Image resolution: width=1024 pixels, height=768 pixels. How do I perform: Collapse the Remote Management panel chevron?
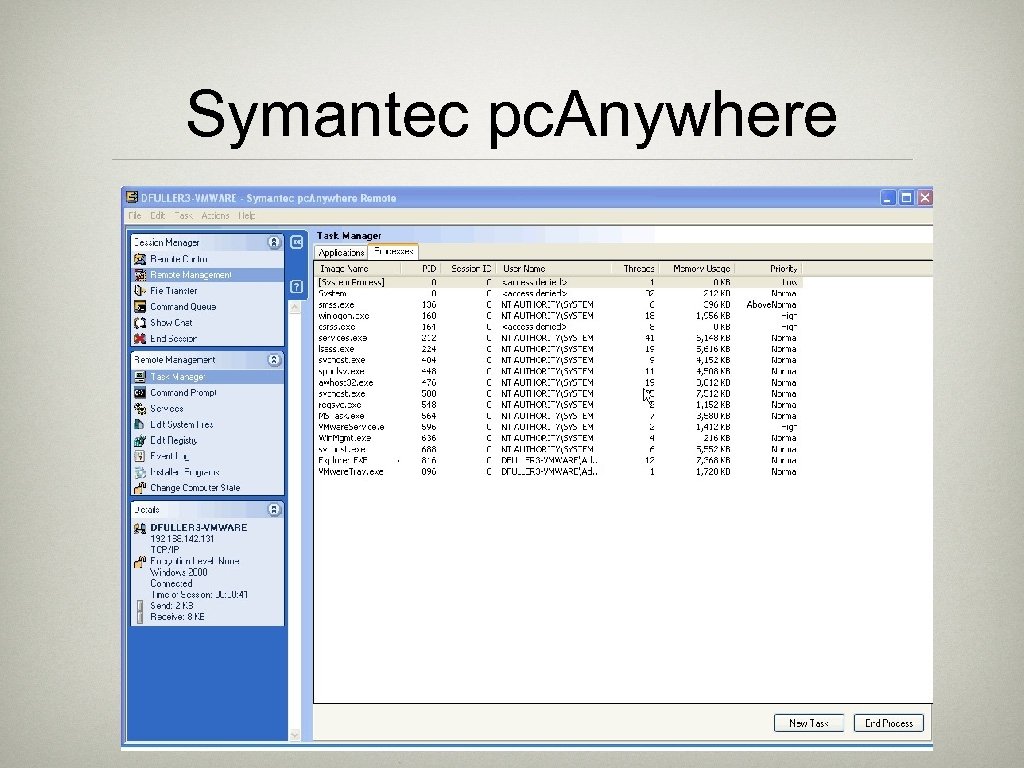pyautogui.click(x=274, y=360)
